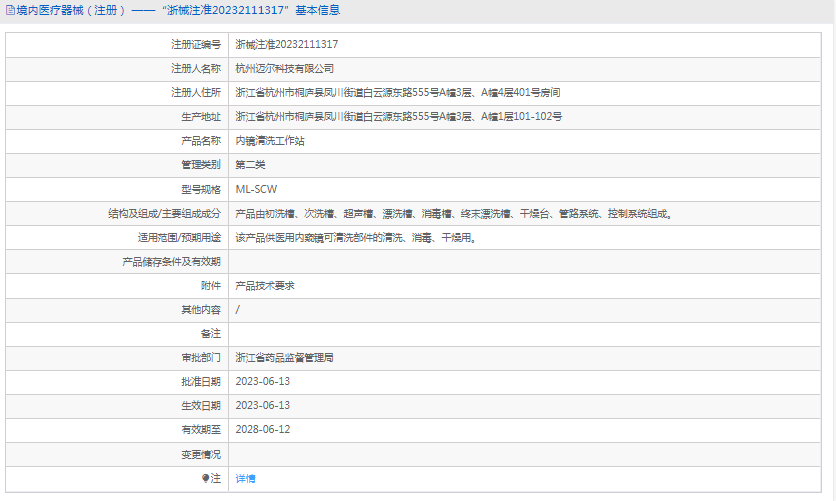Select registration number 浙械注准20232111317 in the table
Viewport: 836px width, 501px height.
[x=287, y=44]
